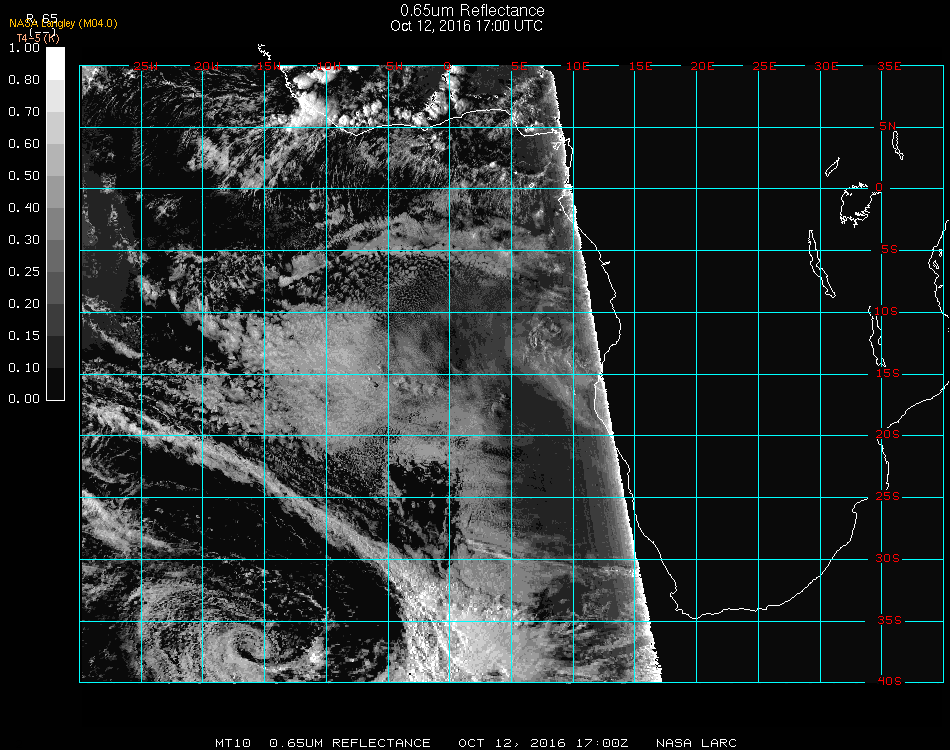The width and height of the screenshot is (950, 750).
Task: Click the 1.00 colorbar scale value
Action: coord(24,48)
